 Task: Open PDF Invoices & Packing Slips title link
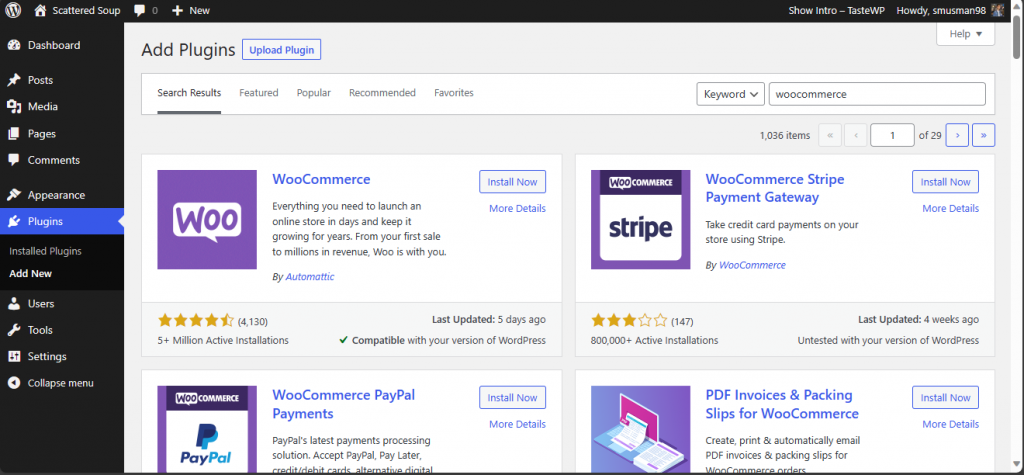(x=782, y=404)
